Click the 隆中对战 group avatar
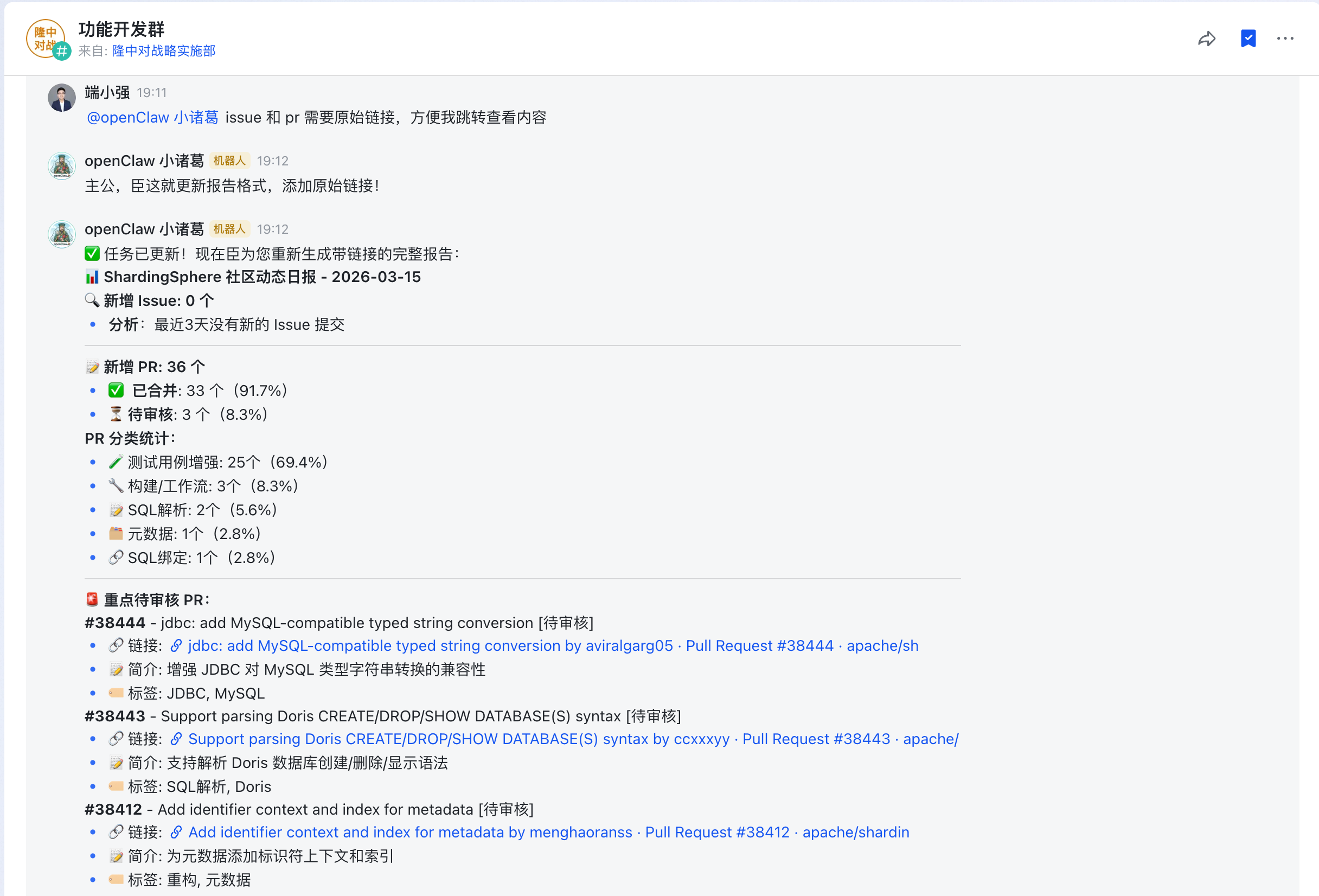This screenshot has width=1319, height=896. [x=47, y=38]
